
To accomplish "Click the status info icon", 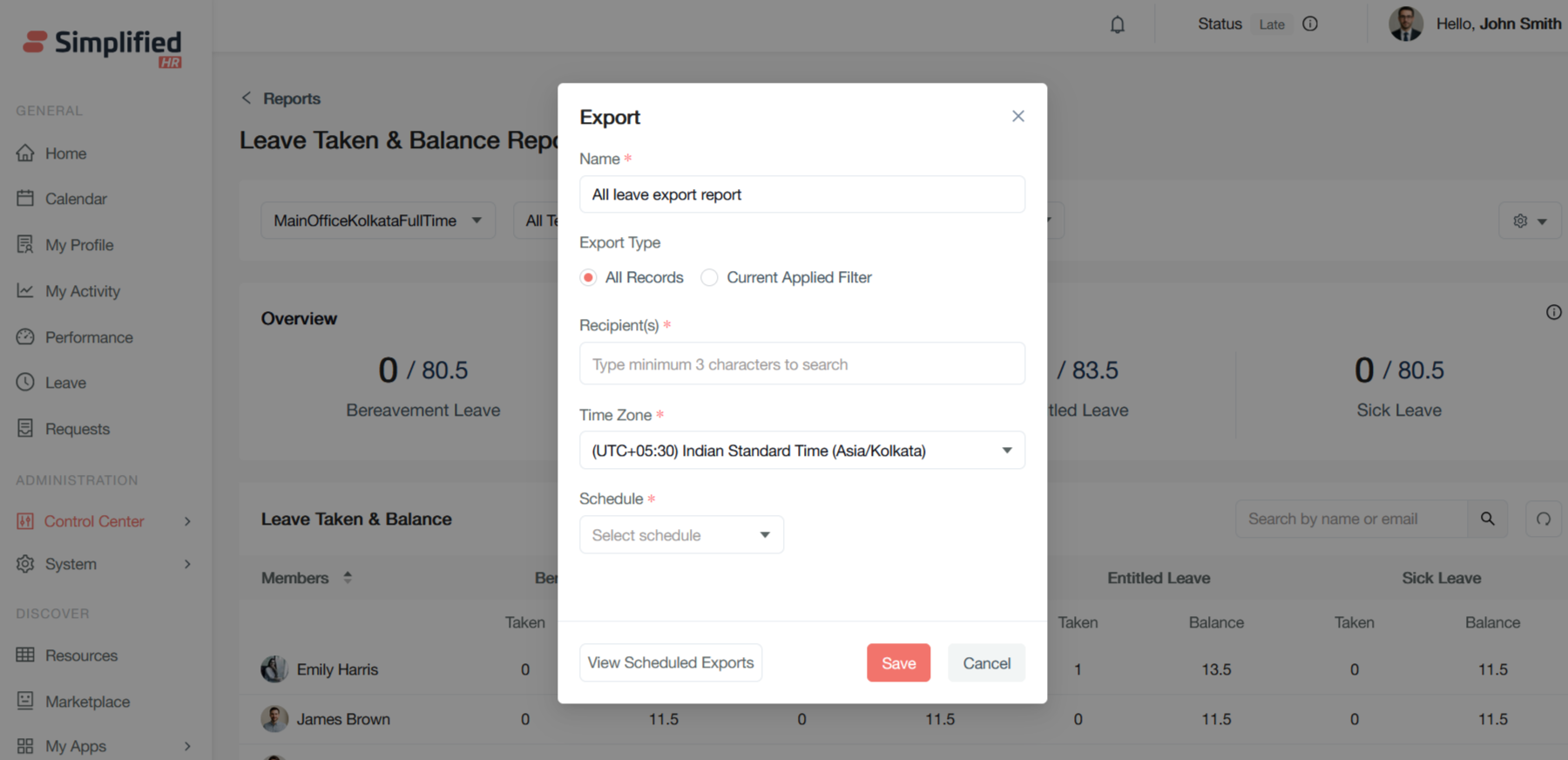I will tap(1310, 24).
